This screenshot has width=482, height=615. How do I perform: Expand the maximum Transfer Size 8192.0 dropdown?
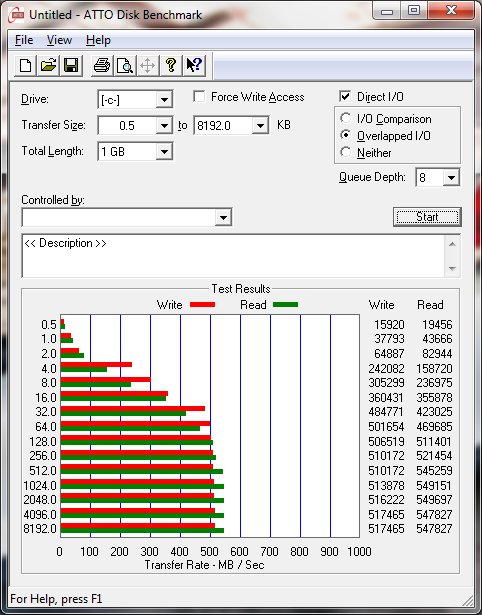[260, 126]
